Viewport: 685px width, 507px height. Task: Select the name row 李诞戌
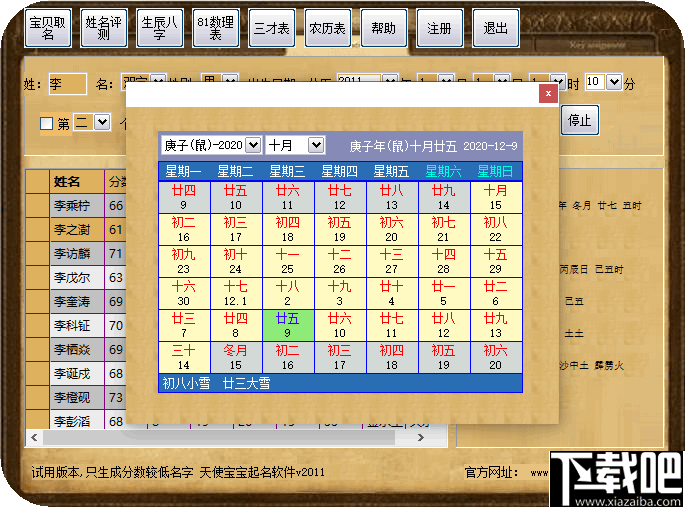(76, 373)
